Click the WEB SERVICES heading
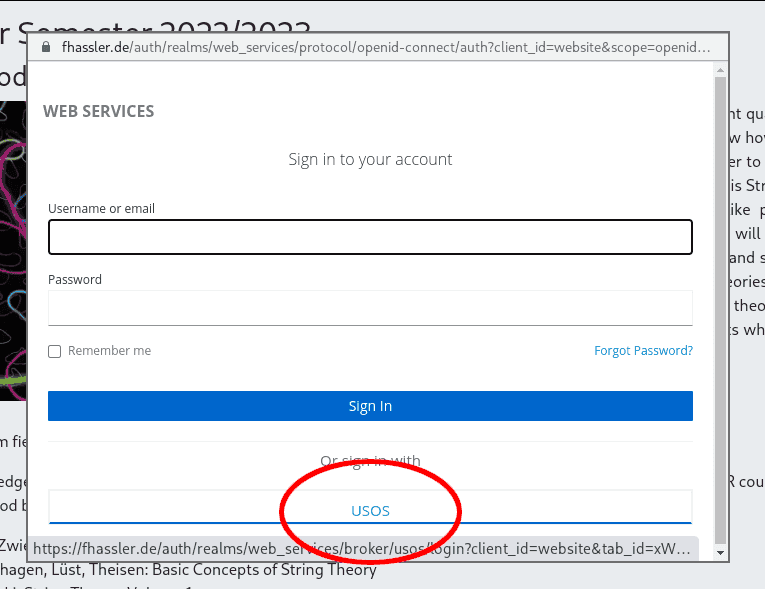Viewport: 765px width, 589px height. pyautogui.click(x=98, y=111)
